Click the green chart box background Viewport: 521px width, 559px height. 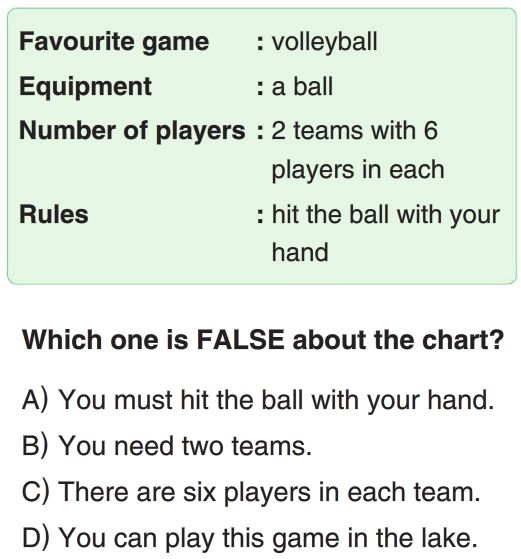click(262, 146)
